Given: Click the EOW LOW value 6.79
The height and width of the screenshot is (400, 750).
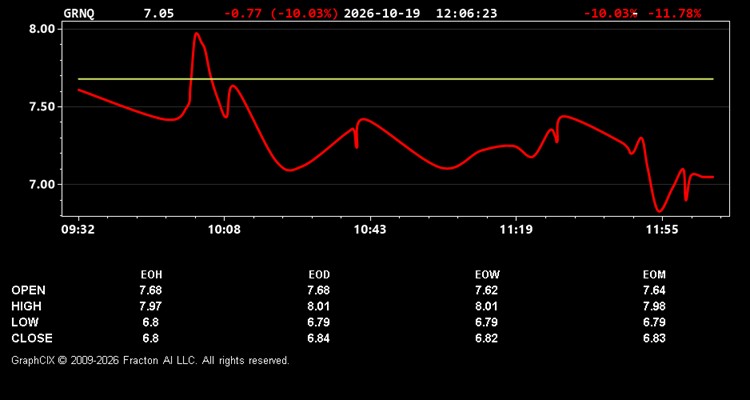Looking at the screenshot, I should pos(487,322).
